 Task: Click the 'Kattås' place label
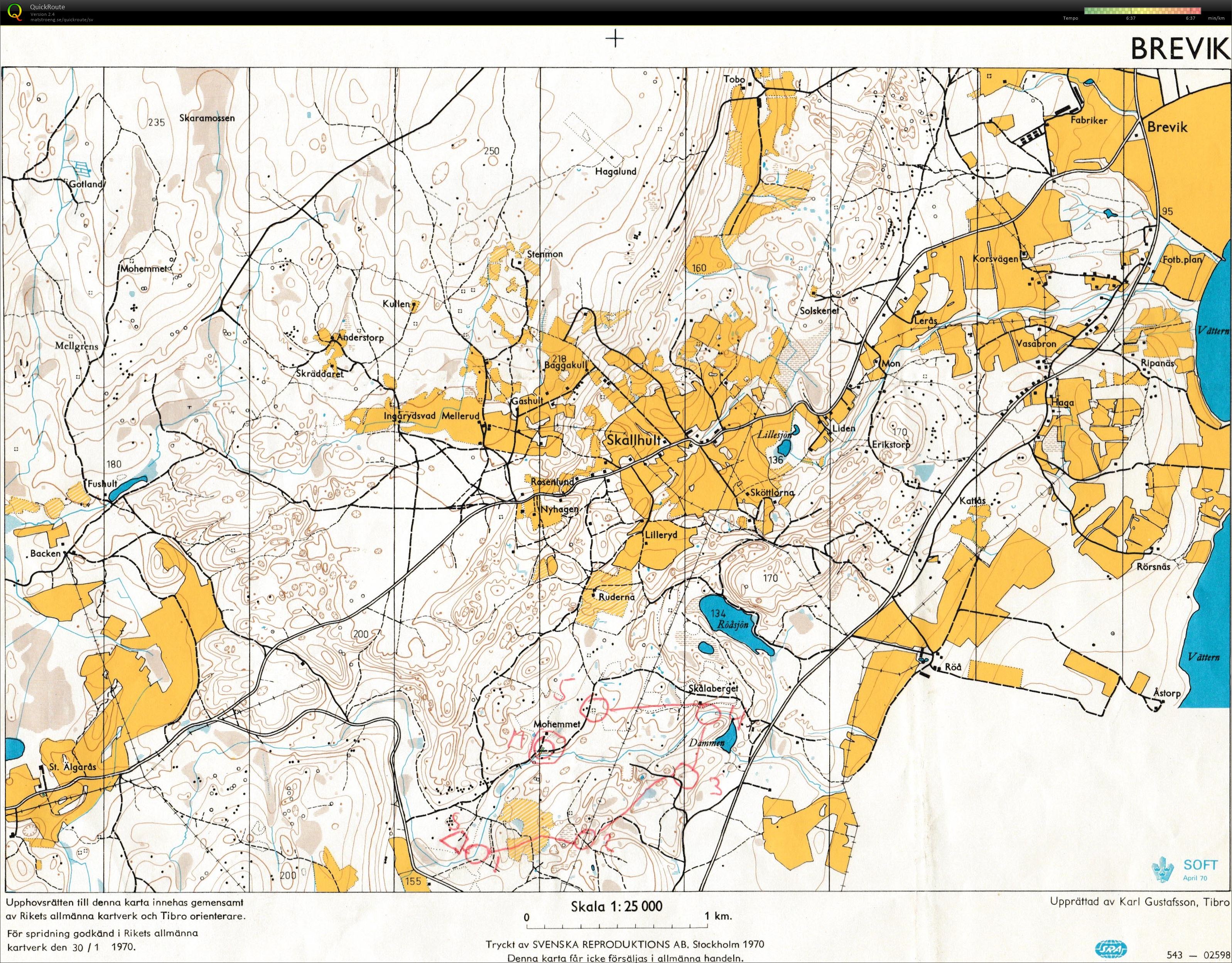pos(972,500)
